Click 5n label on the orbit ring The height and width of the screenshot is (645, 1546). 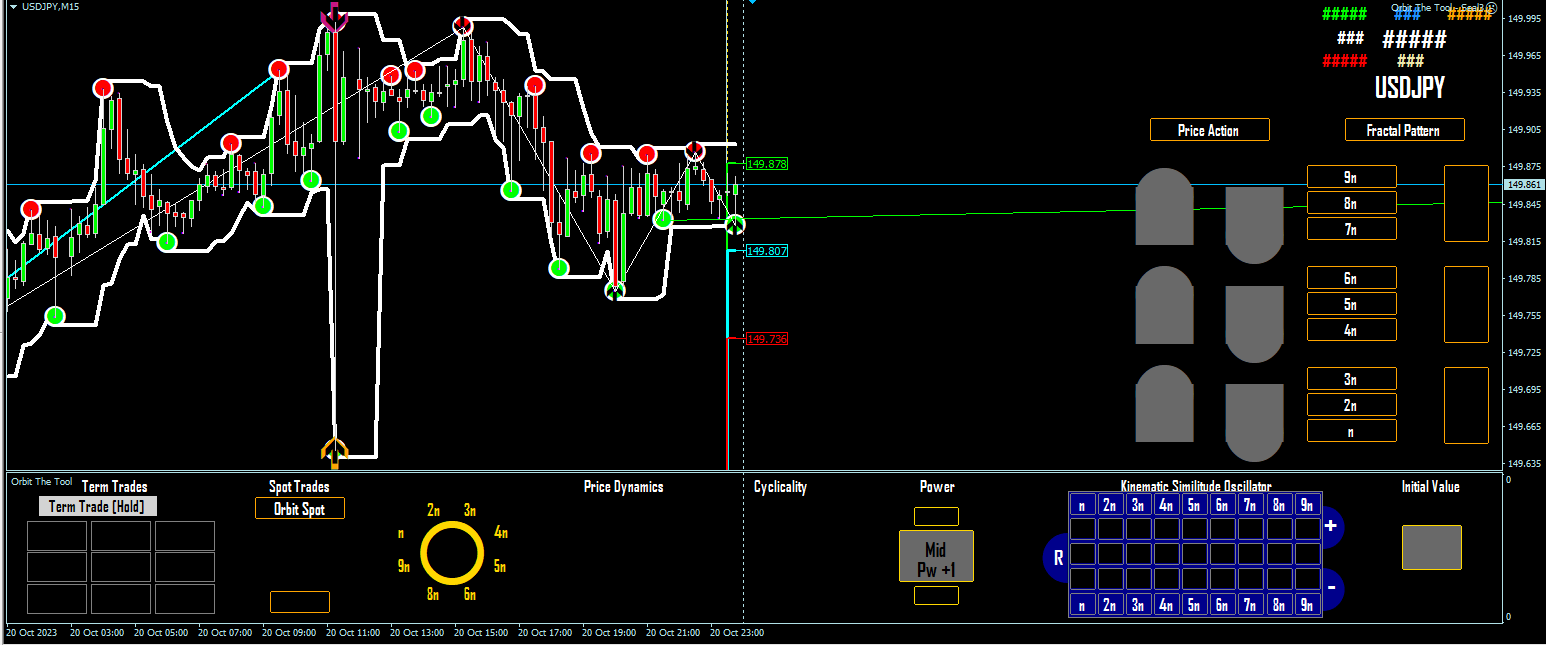(500, 566)
